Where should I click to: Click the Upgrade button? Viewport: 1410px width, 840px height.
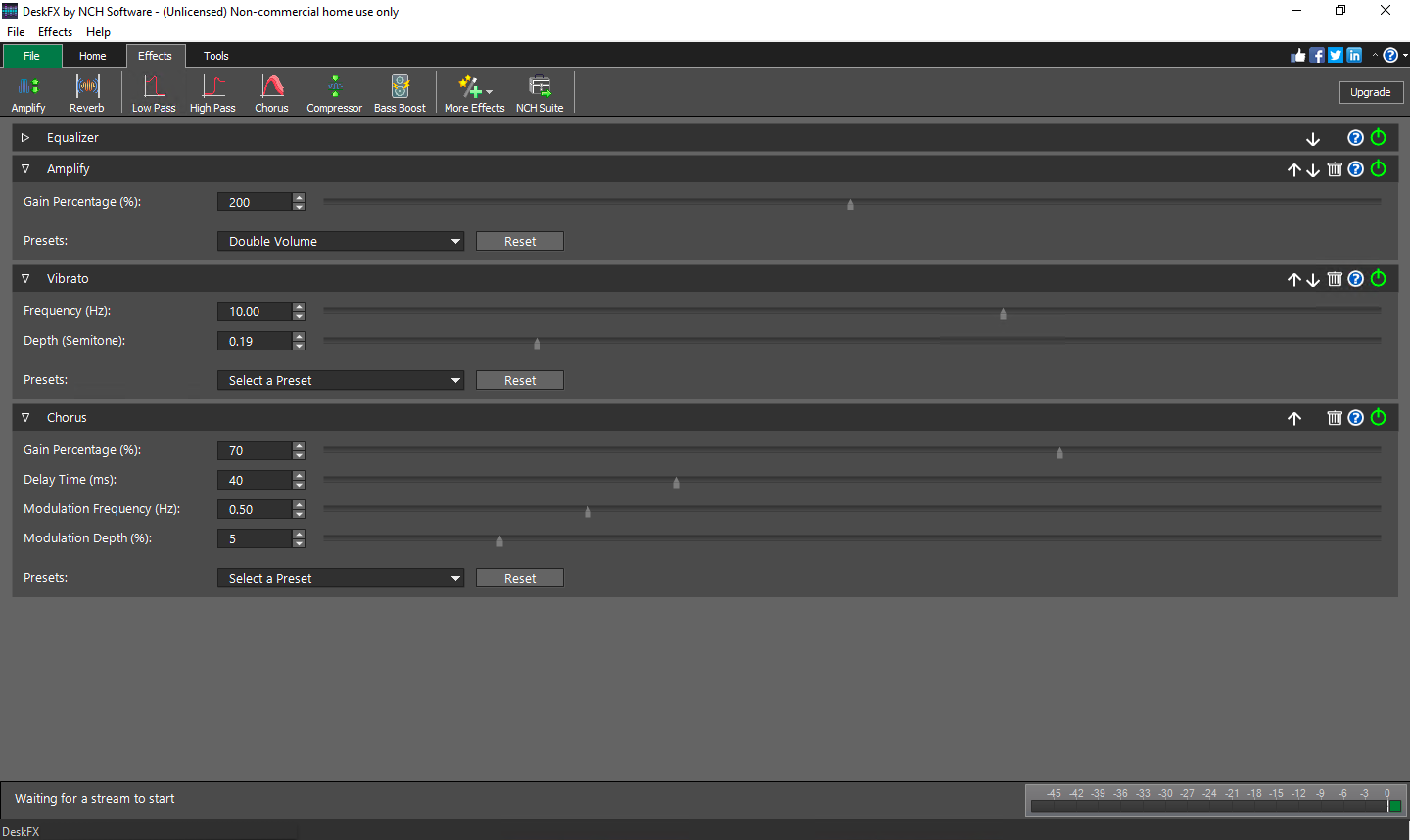pyautogui.click(x=1371, y=91)
